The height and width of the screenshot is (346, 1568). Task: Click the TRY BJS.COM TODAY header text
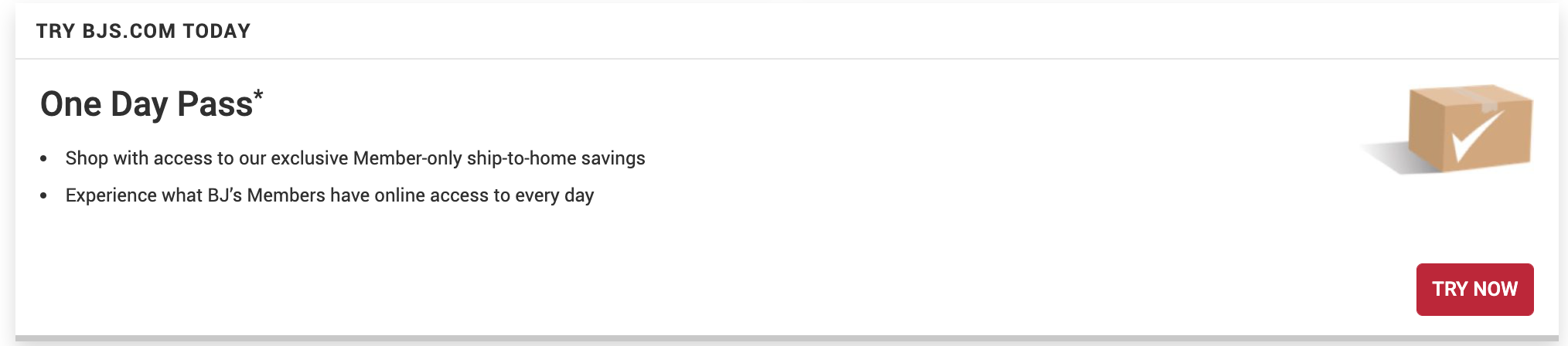click(143, 31)
